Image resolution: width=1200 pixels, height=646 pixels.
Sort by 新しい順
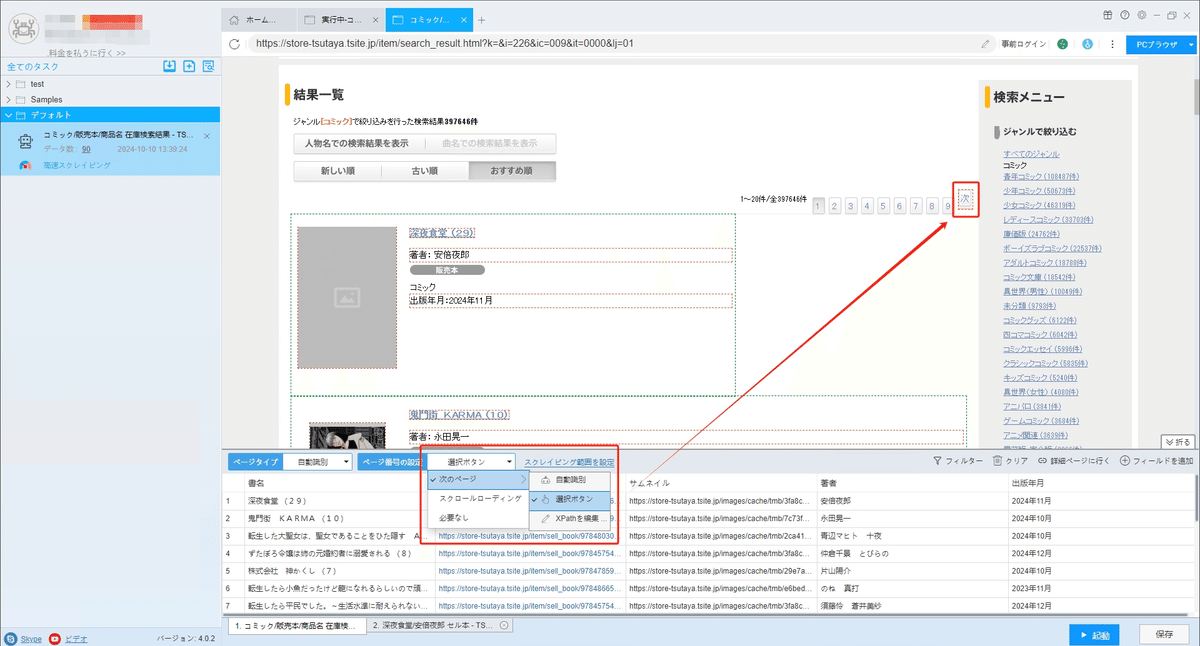[337, 171]
